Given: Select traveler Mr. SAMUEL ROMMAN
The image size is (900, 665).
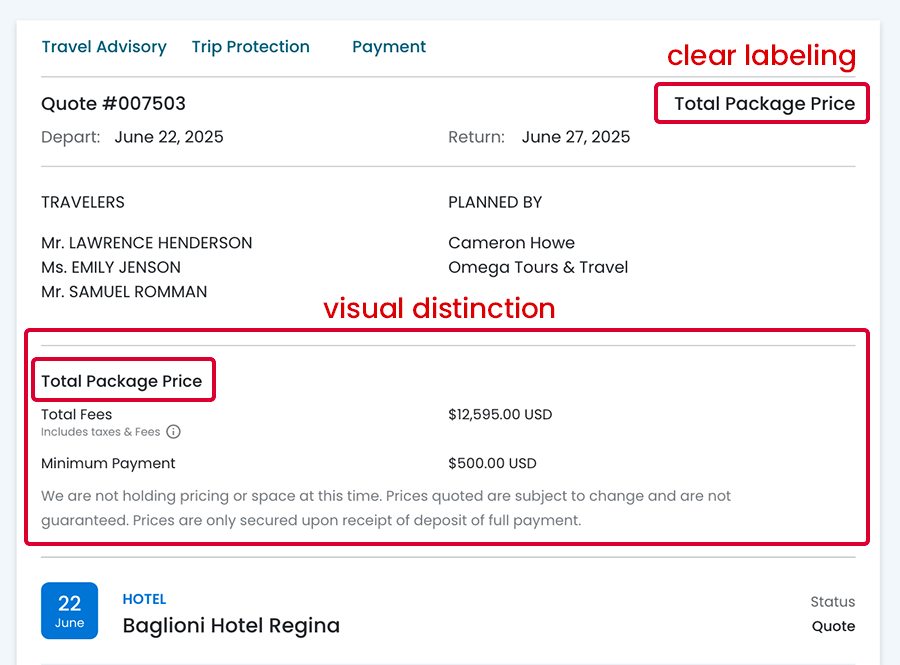Looking at the screenshot, I should point(124,292).
